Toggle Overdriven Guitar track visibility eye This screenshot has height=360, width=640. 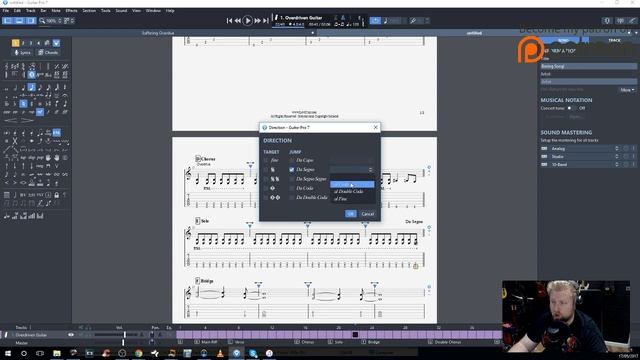pos(71,335)
